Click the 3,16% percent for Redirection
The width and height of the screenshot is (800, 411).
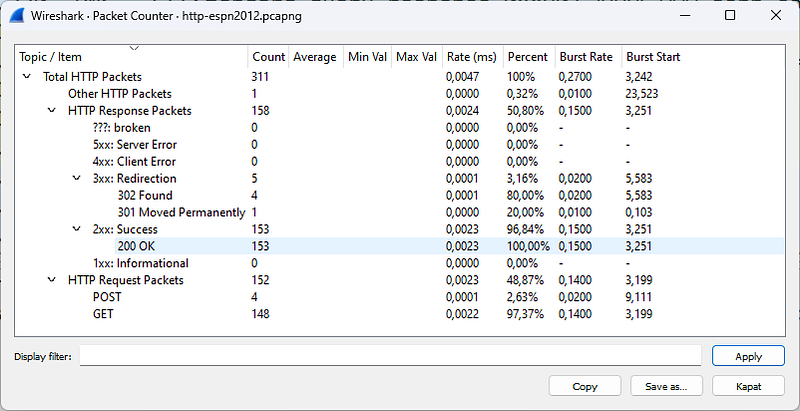point(522,178)
